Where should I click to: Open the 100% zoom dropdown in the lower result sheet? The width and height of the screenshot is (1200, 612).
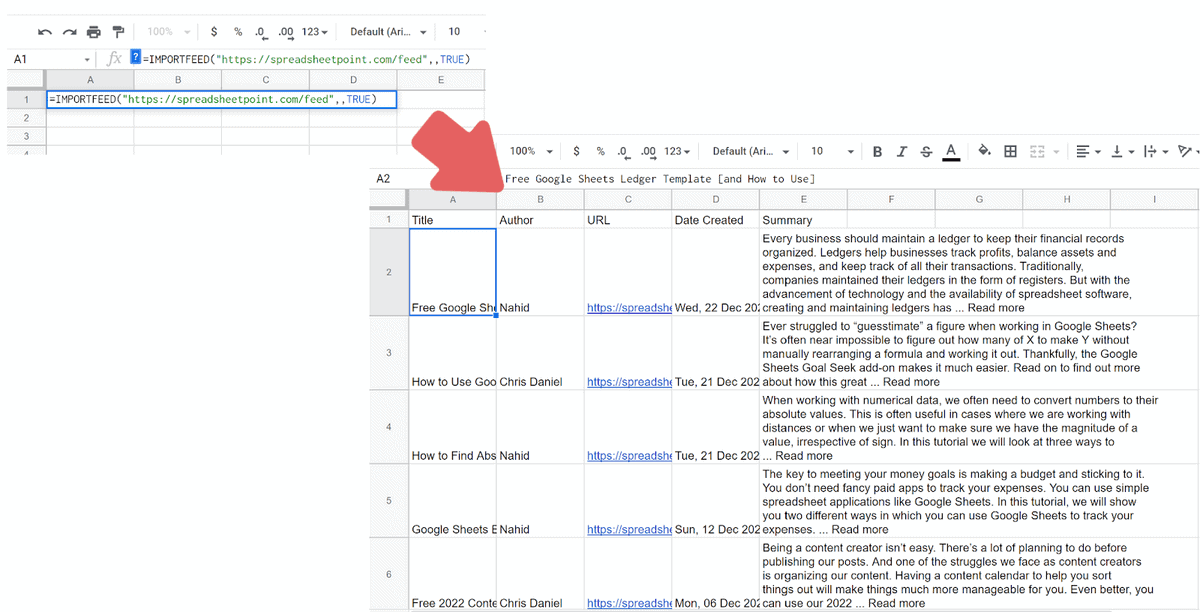tap(532, 151)
